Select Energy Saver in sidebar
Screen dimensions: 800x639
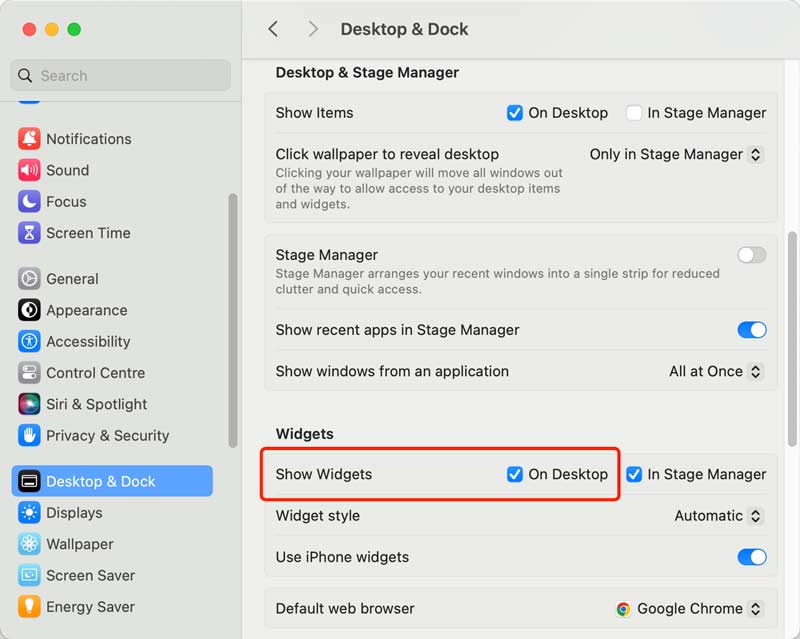[112, 606]
